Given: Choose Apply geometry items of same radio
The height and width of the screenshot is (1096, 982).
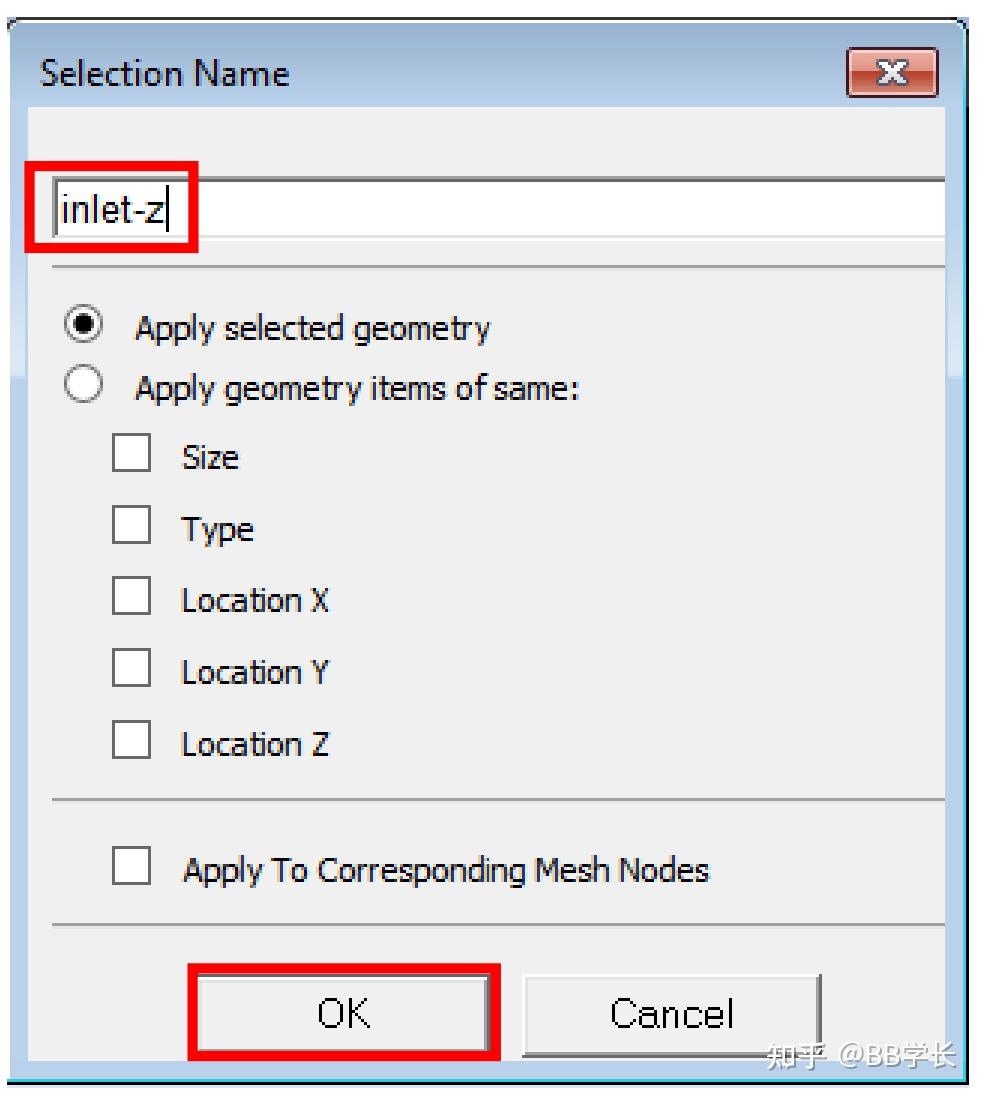Looking at the screenshot, I should (x=84, y=386).
